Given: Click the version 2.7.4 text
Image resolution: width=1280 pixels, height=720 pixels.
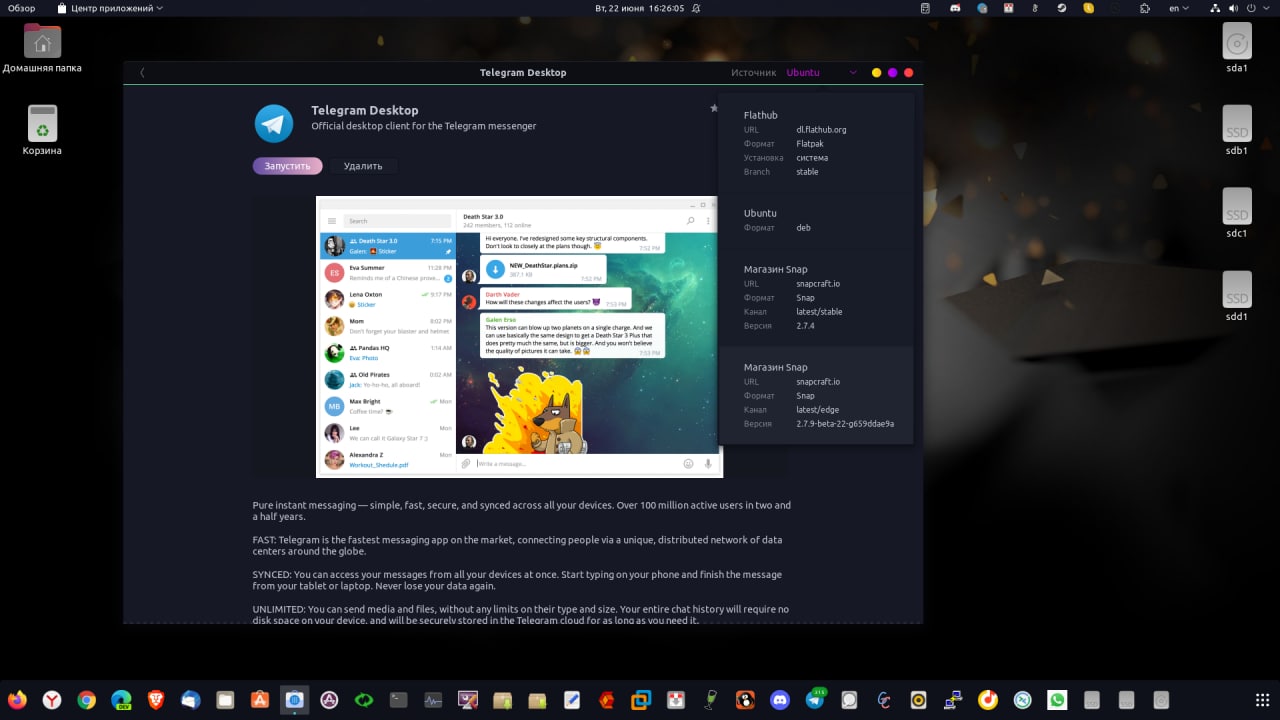Looking at the screenshot, I should pos(805,326).
